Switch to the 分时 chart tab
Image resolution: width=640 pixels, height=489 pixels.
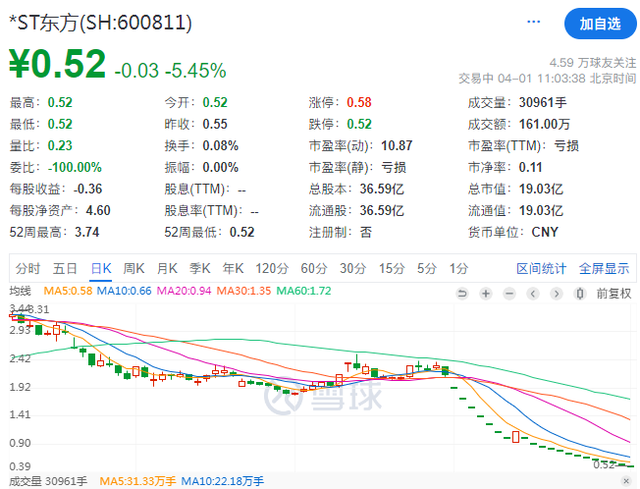28,269
